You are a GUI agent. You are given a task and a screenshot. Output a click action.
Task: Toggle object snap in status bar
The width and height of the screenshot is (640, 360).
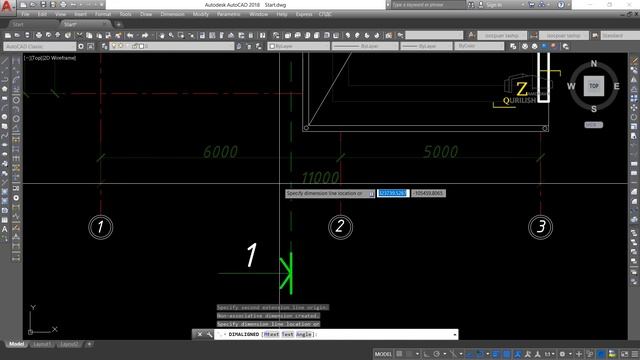(x=480, y=354)
